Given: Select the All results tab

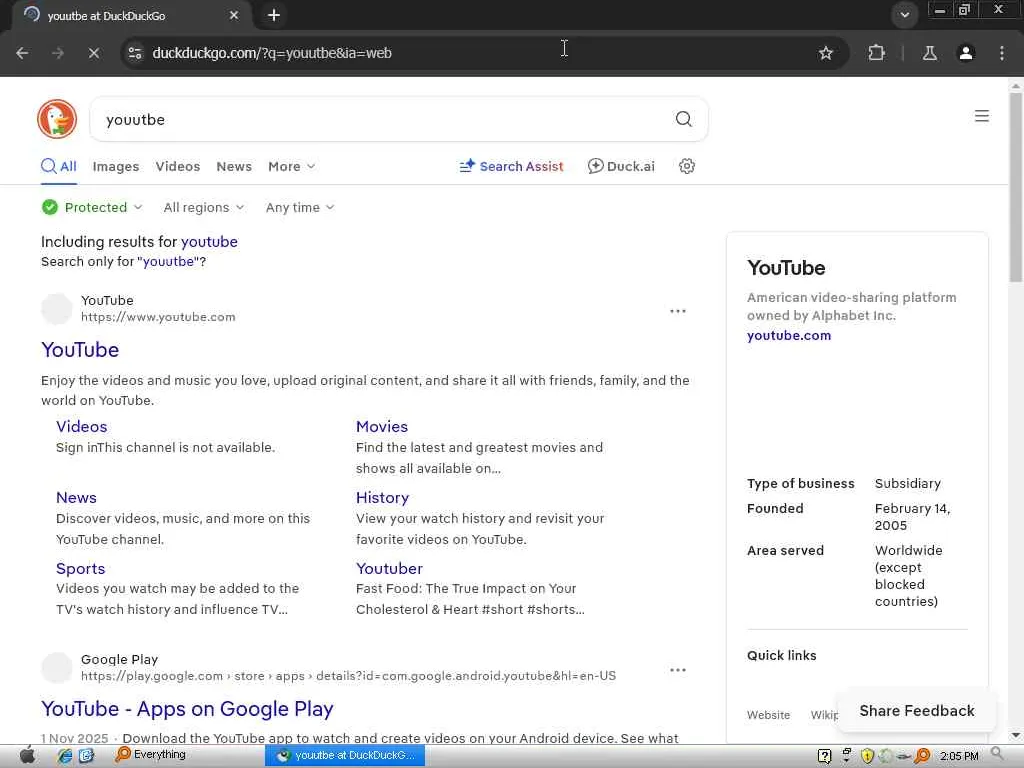Looking at the screenshot, I should click(59, 166).
